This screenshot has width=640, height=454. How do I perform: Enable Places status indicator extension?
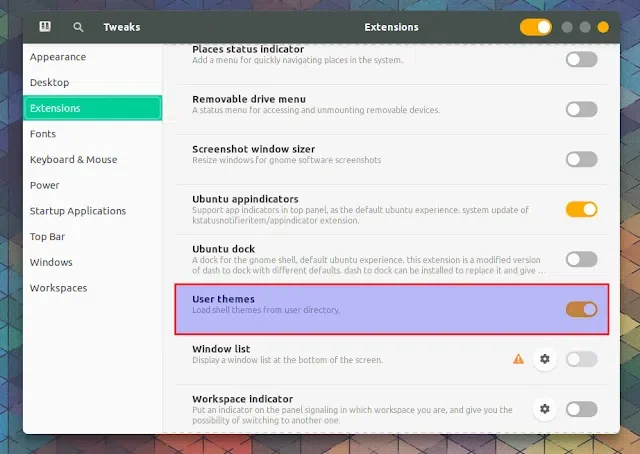(x=582, y=60)
